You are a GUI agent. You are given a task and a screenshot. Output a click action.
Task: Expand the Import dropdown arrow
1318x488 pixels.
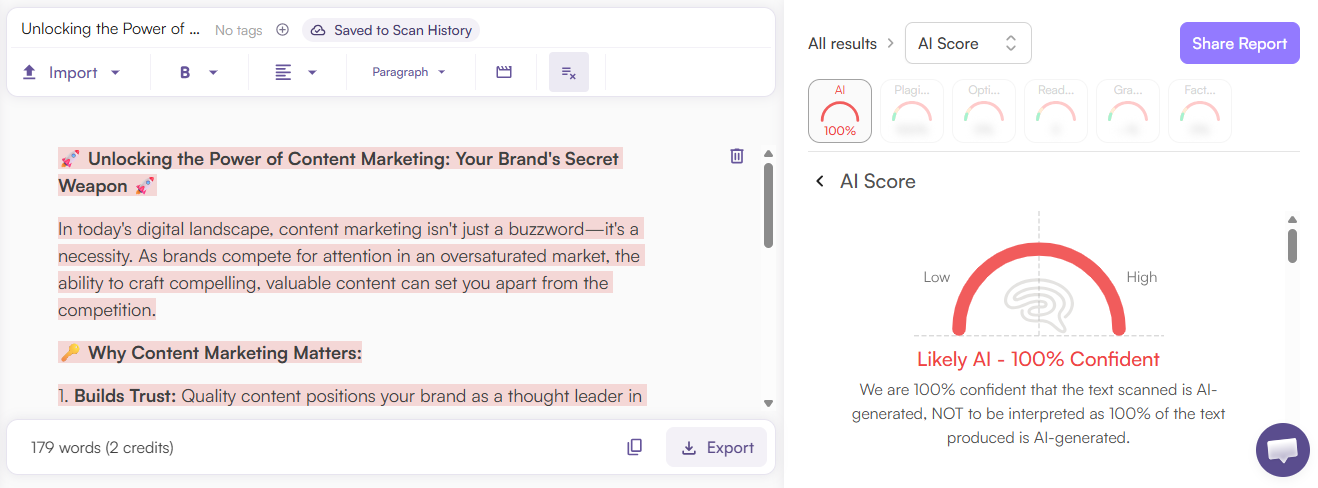(x=115, y=72)
